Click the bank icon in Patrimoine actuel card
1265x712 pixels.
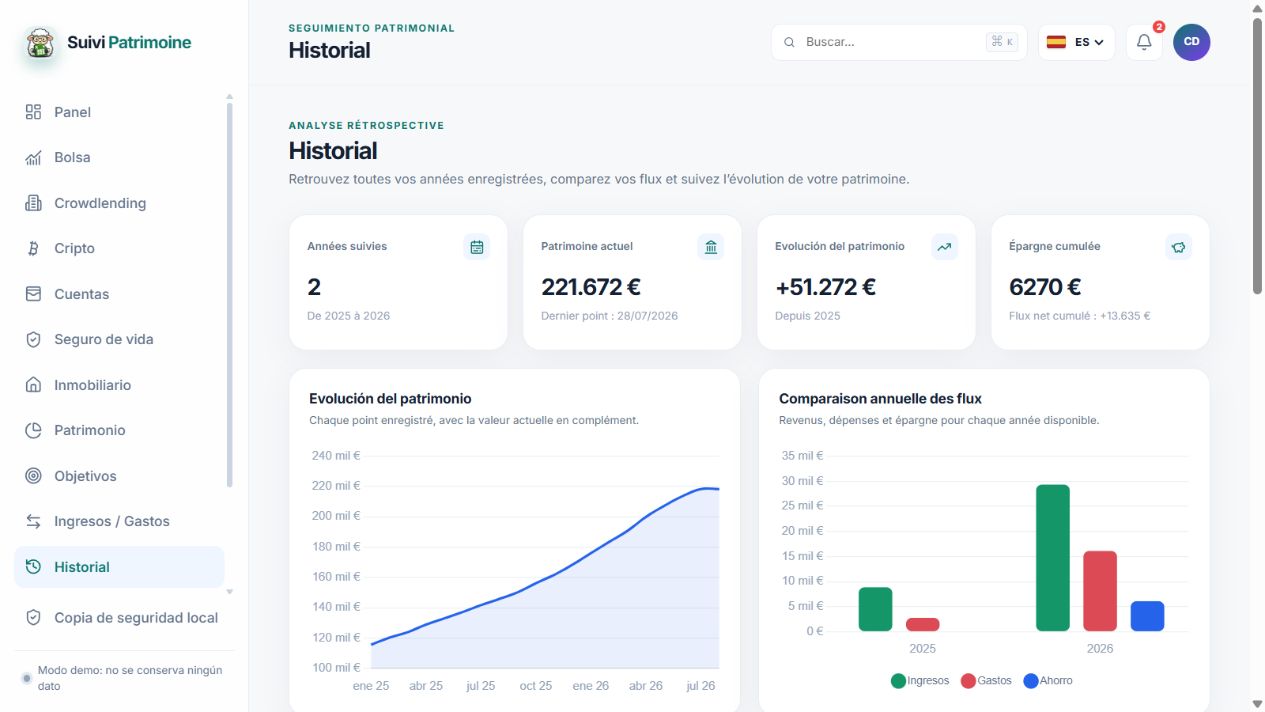tap(711, 247)
